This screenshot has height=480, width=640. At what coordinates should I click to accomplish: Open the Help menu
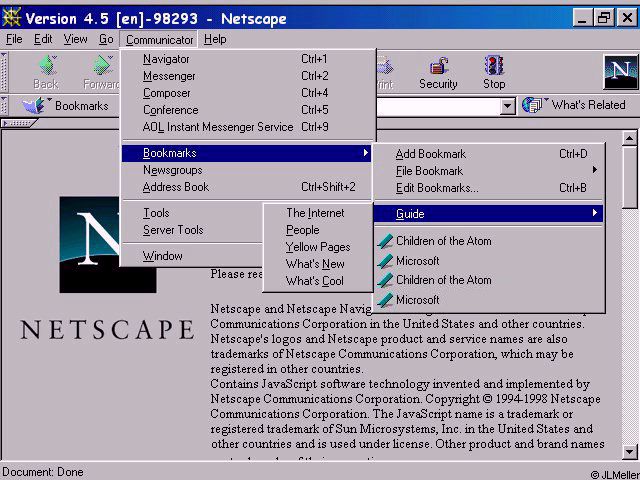click(215, 39)
